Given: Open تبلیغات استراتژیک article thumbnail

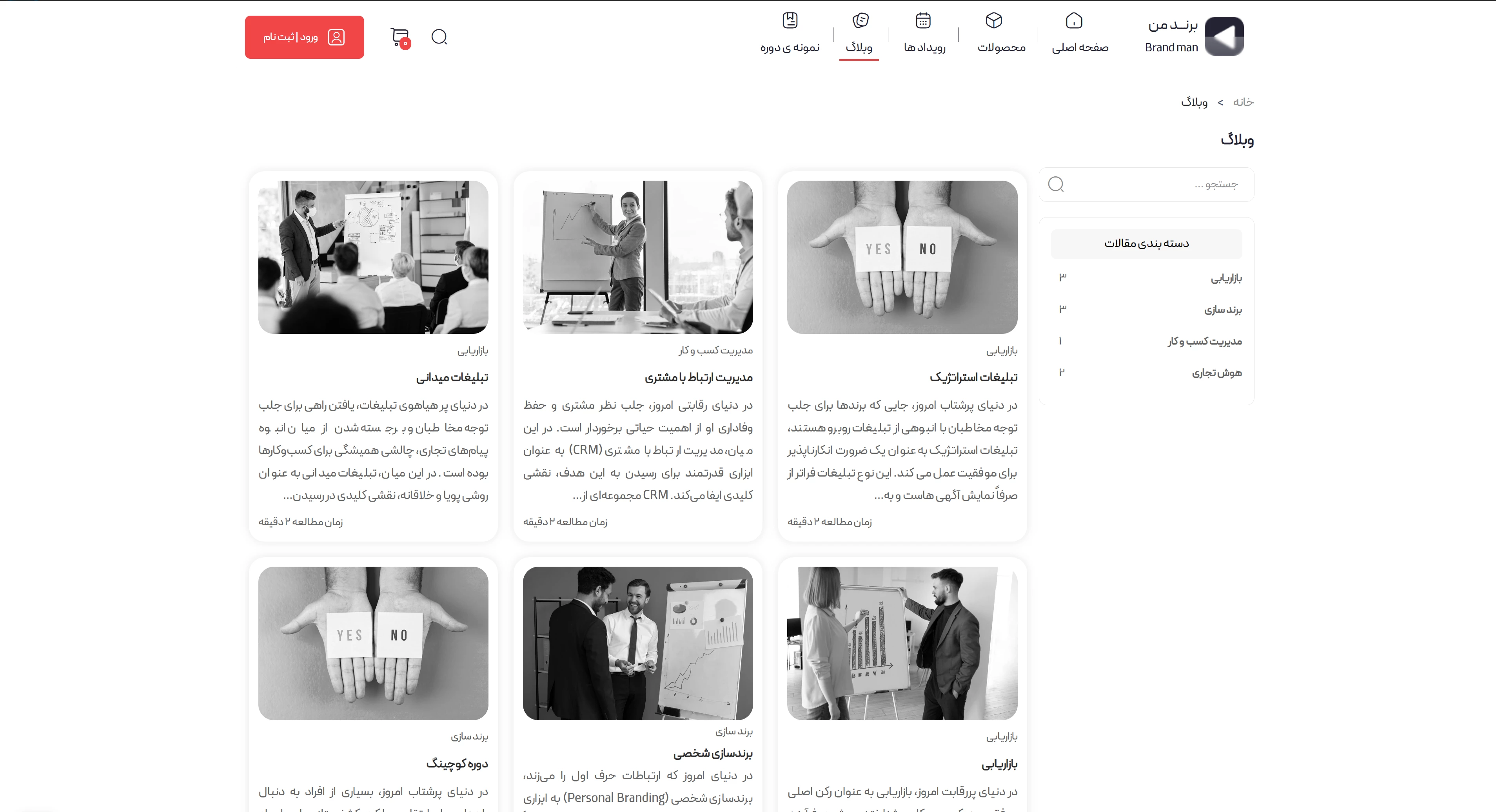Looking at the screenshot, I should point(902,257).
